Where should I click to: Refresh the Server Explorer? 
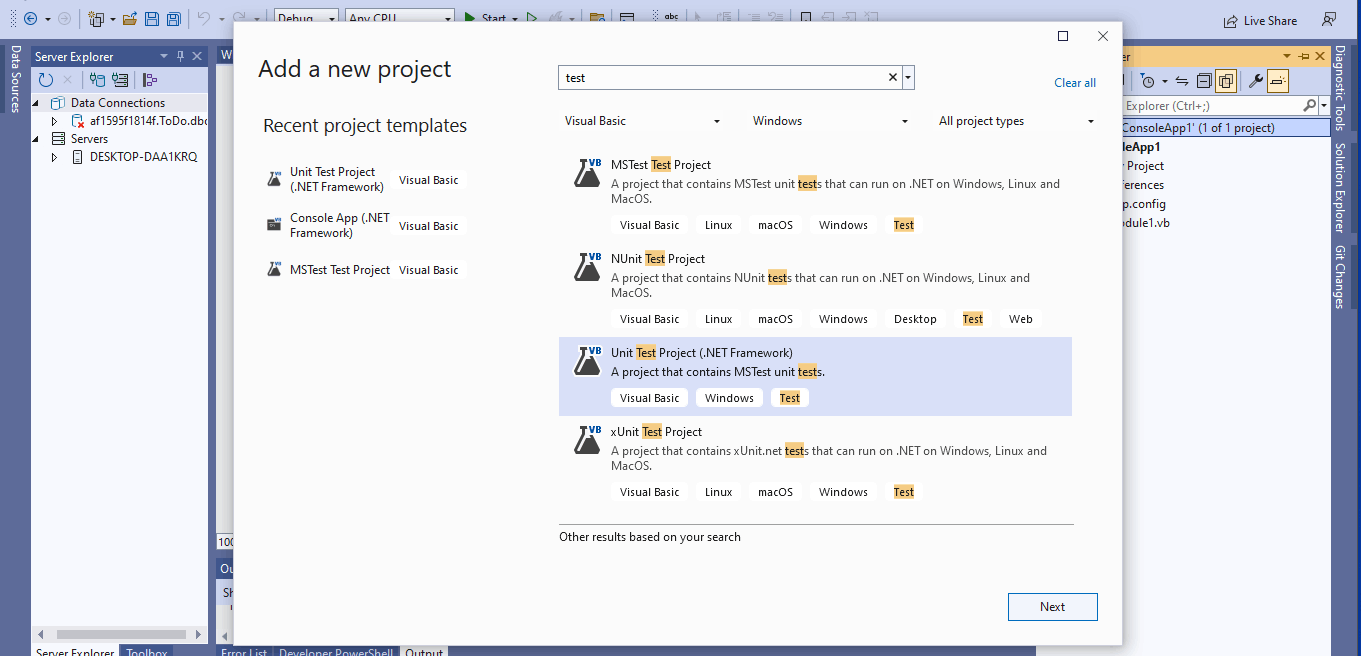tap(46, 80)
